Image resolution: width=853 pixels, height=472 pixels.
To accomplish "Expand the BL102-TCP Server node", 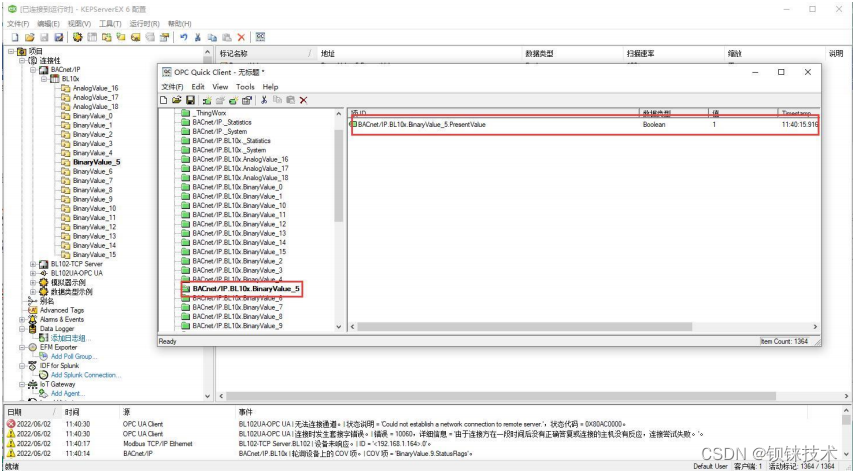I will [x=33, y=264].
